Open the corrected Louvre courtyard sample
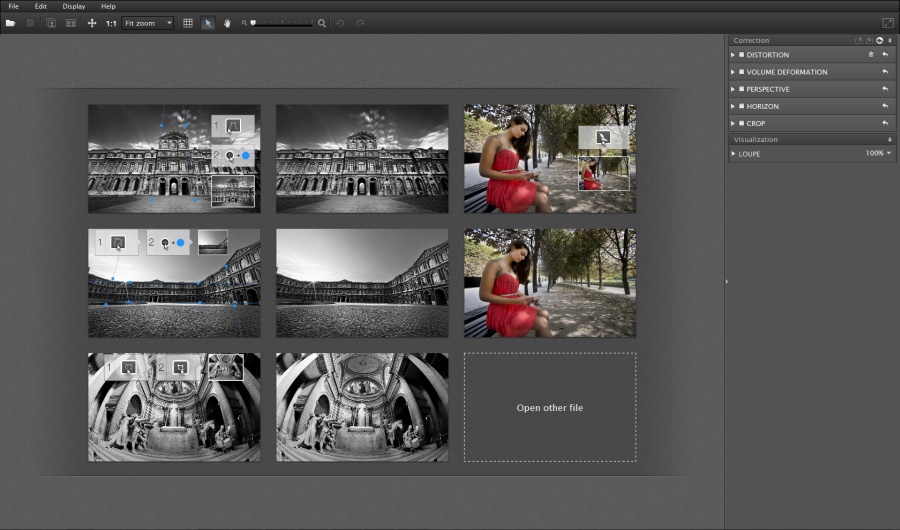 [x=362, y=283]
